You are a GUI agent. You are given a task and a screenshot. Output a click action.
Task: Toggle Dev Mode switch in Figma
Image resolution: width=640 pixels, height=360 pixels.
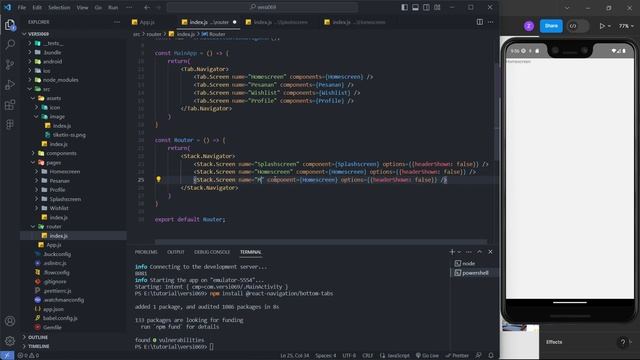coord(578,26)
